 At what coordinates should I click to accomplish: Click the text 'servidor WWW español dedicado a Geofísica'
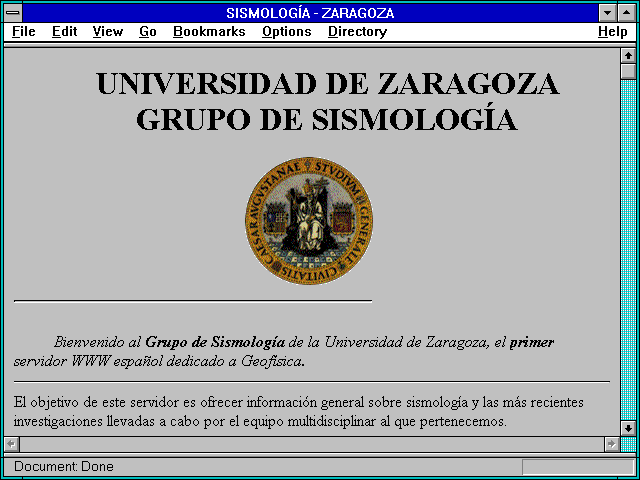[x=158, y=362]
